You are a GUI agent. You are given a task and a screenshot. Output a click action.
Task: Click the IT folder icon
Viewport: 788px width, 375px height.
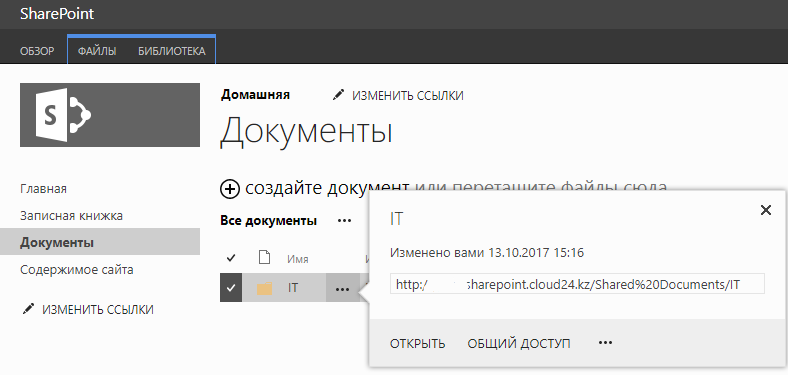click(264, 289)
